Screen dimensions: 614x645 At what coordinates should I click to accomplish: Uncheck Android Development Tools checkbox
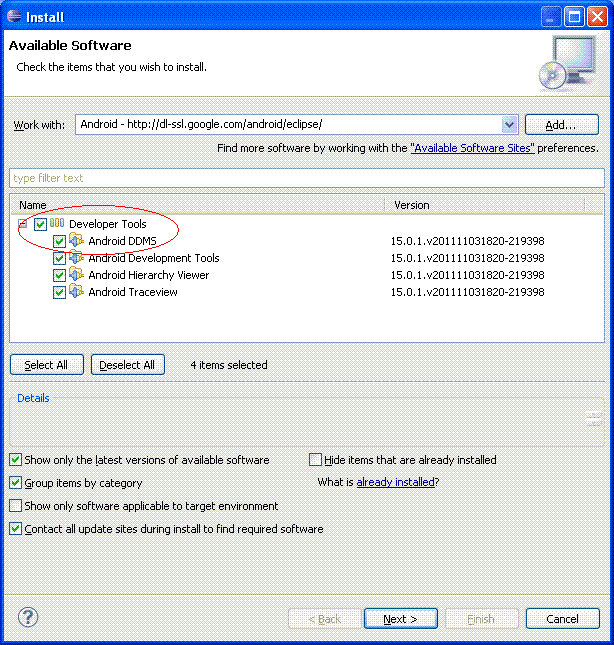point(59,258)
